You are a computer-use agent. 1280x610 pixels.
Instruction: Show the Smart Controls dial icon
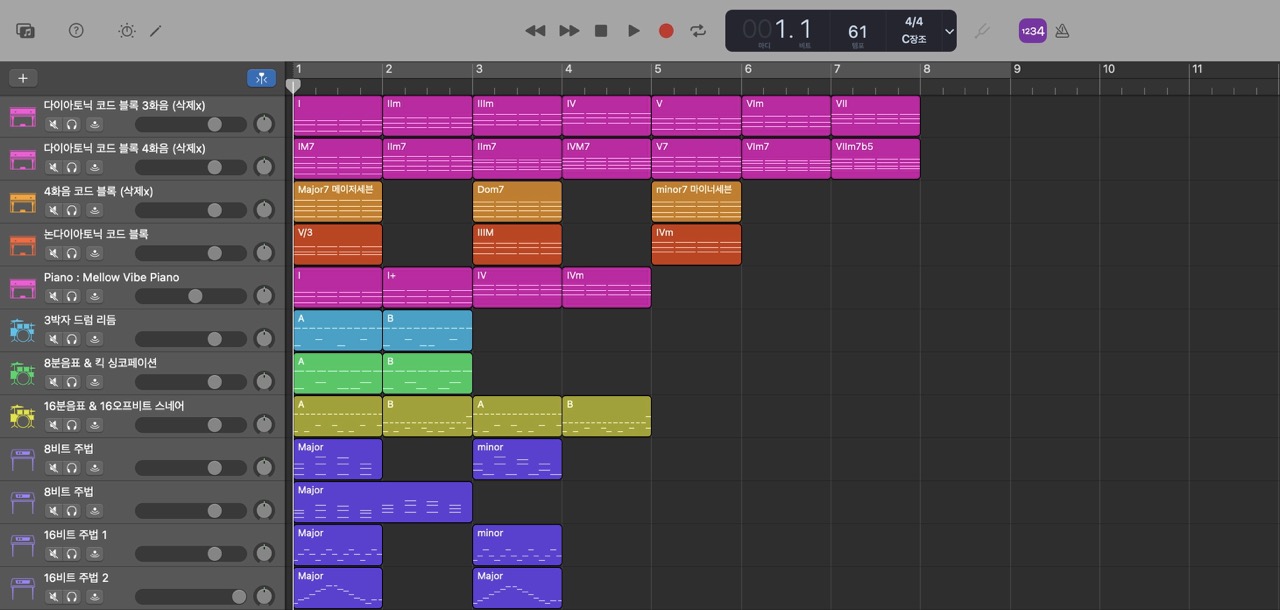point(126,31)
